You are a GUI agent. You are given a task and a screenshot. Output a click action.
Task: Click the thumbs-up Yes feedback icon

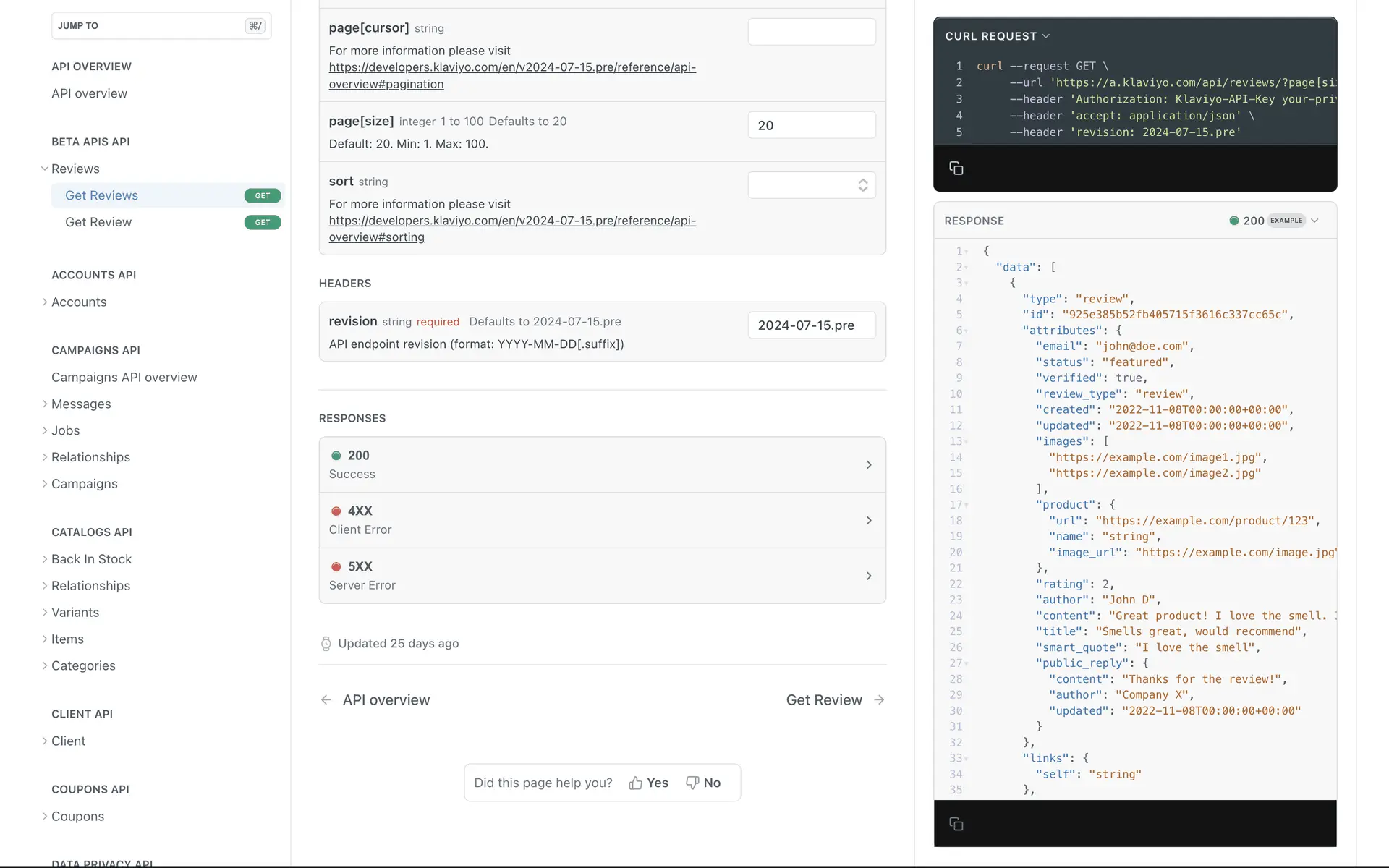tap(636, 783)
